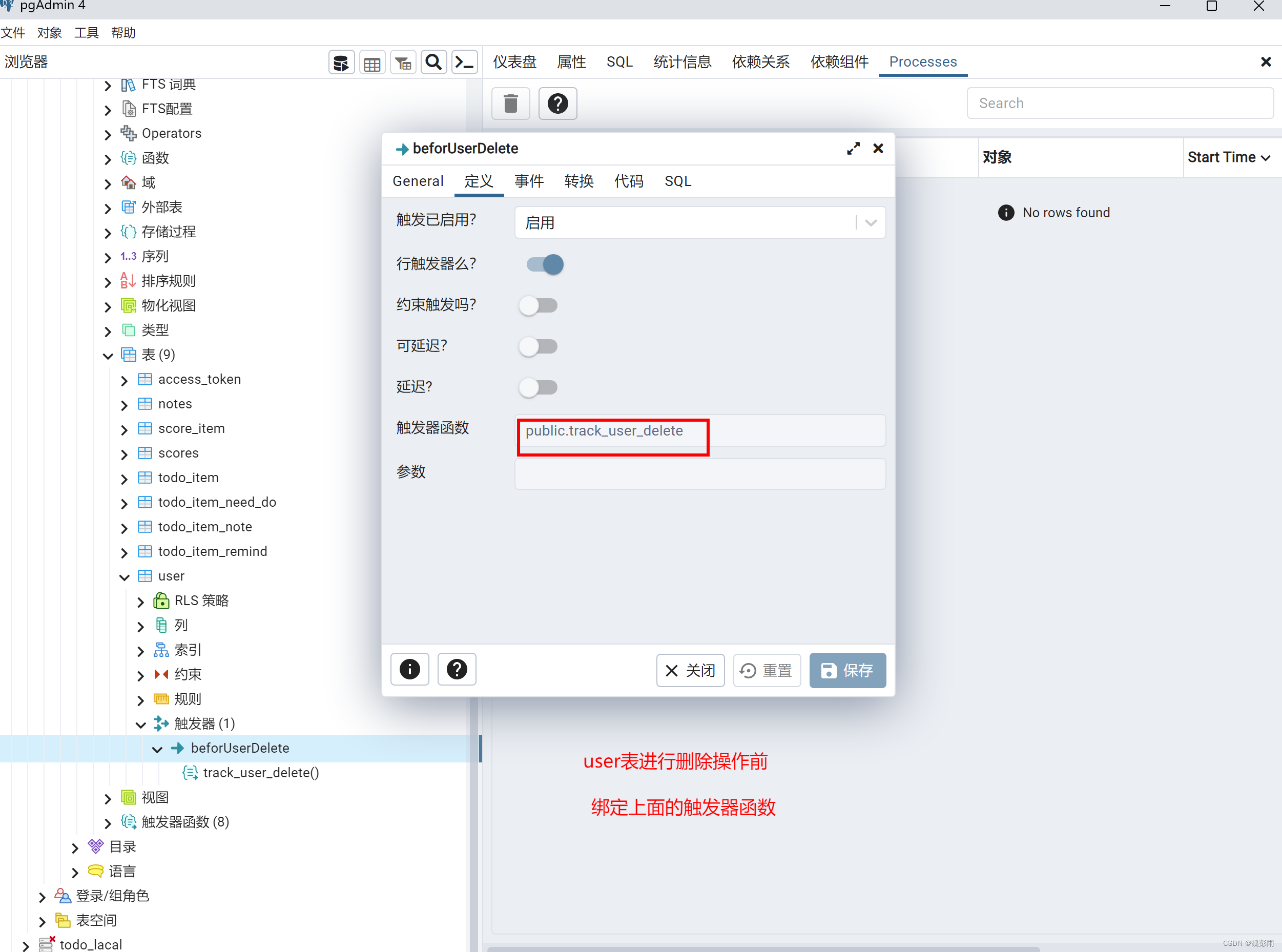The height and width of the screenshot is (952, 1282).
Task: Select track_user_delete() tree item
Action: click(260, 773)
